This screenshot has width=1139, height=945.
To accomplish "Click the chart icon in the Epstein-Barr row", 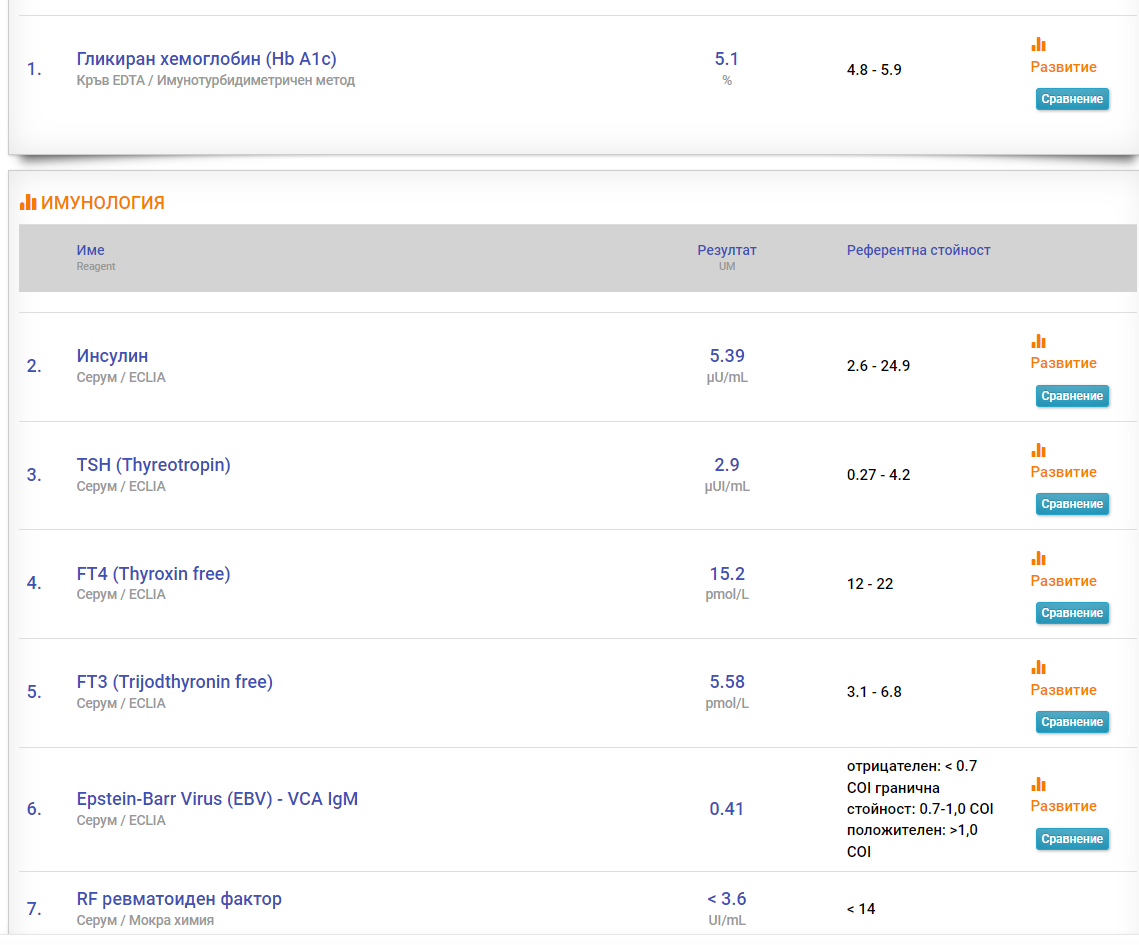I will click(x=1038, y=785).
